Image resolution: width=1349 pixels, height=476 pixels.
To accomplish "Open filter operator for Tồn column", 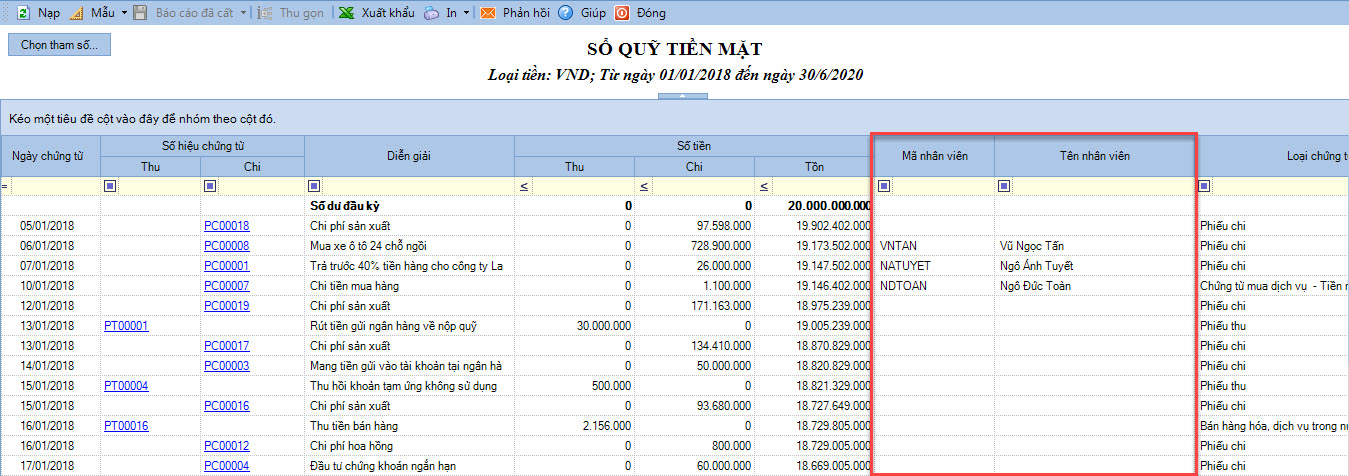I will [764, 185].
